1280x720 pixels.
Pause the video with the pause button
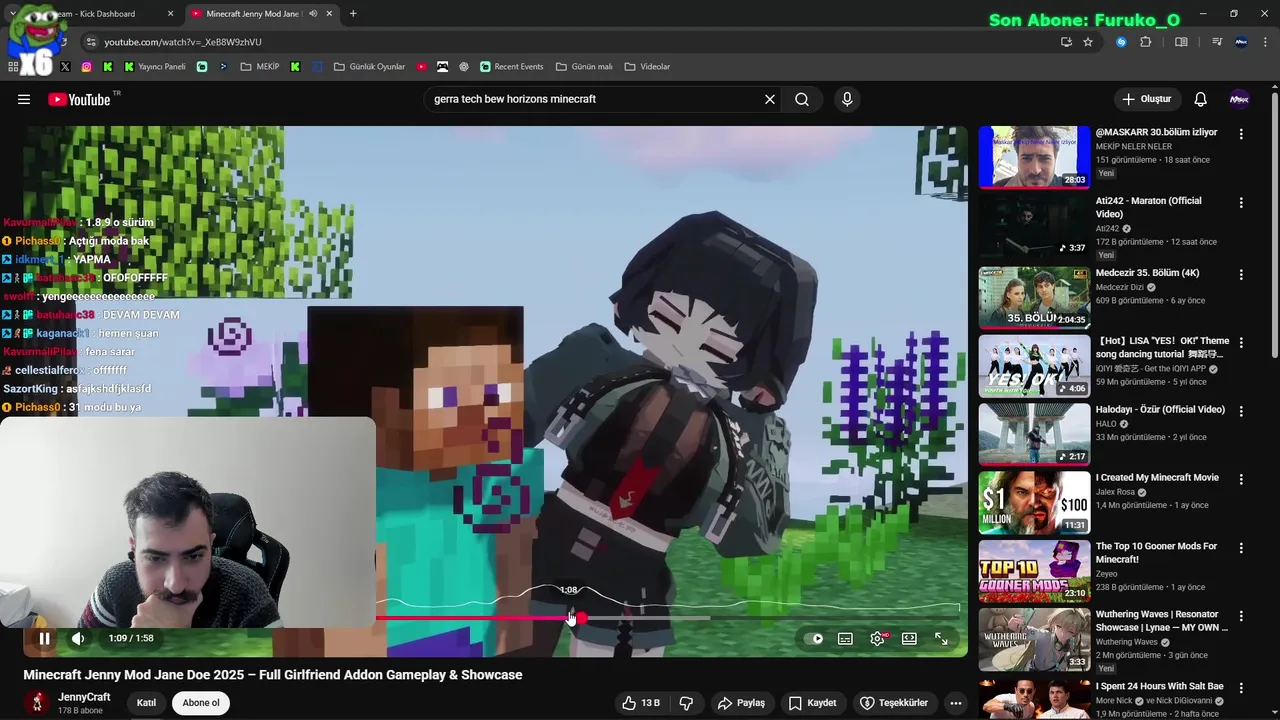(x=44, y=638)
